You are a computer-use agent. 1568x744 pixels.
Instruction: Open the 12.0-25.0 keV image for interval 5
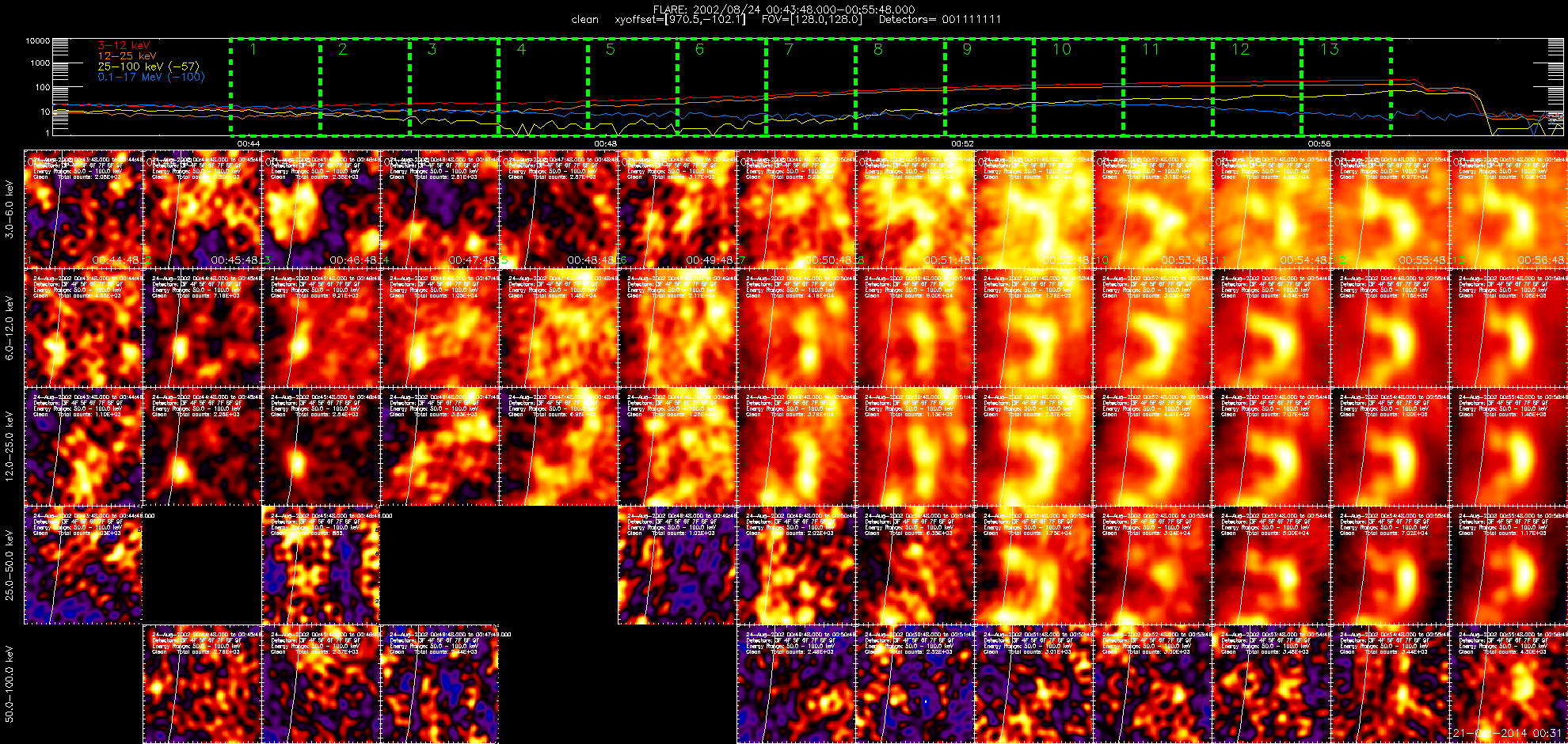(x=558, y=446)
